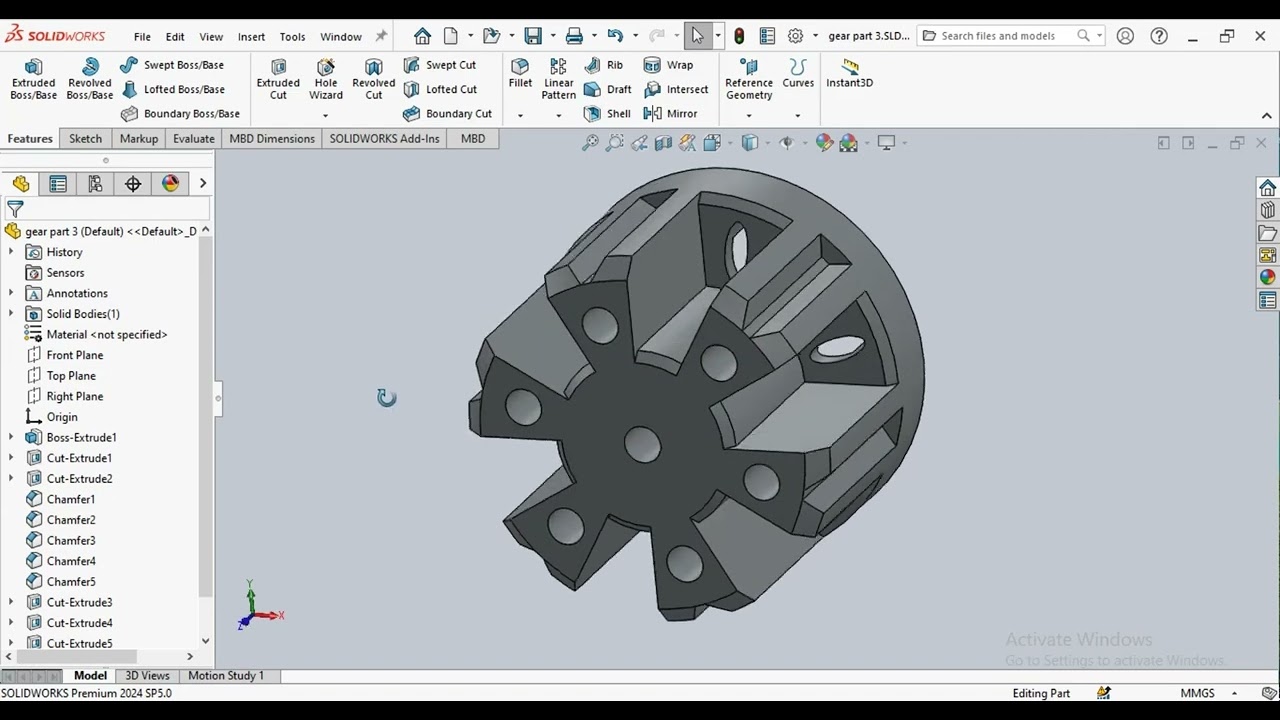Screen dimensions: 1280x720
Task: Open Reference Geometry tool
Action: click(749, 79)
